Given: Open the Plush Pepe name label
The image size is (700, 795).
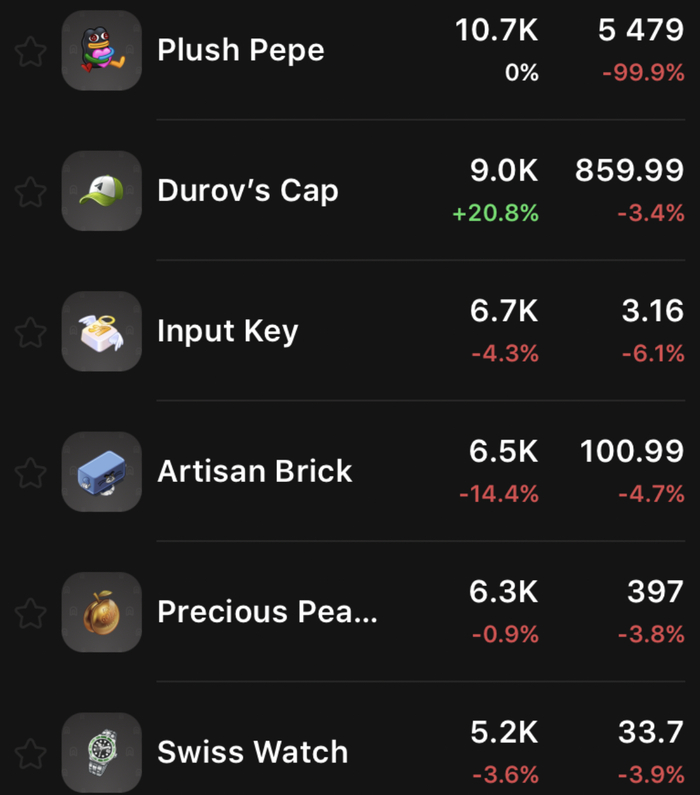Looking at the screenshot, I should 241,51.
